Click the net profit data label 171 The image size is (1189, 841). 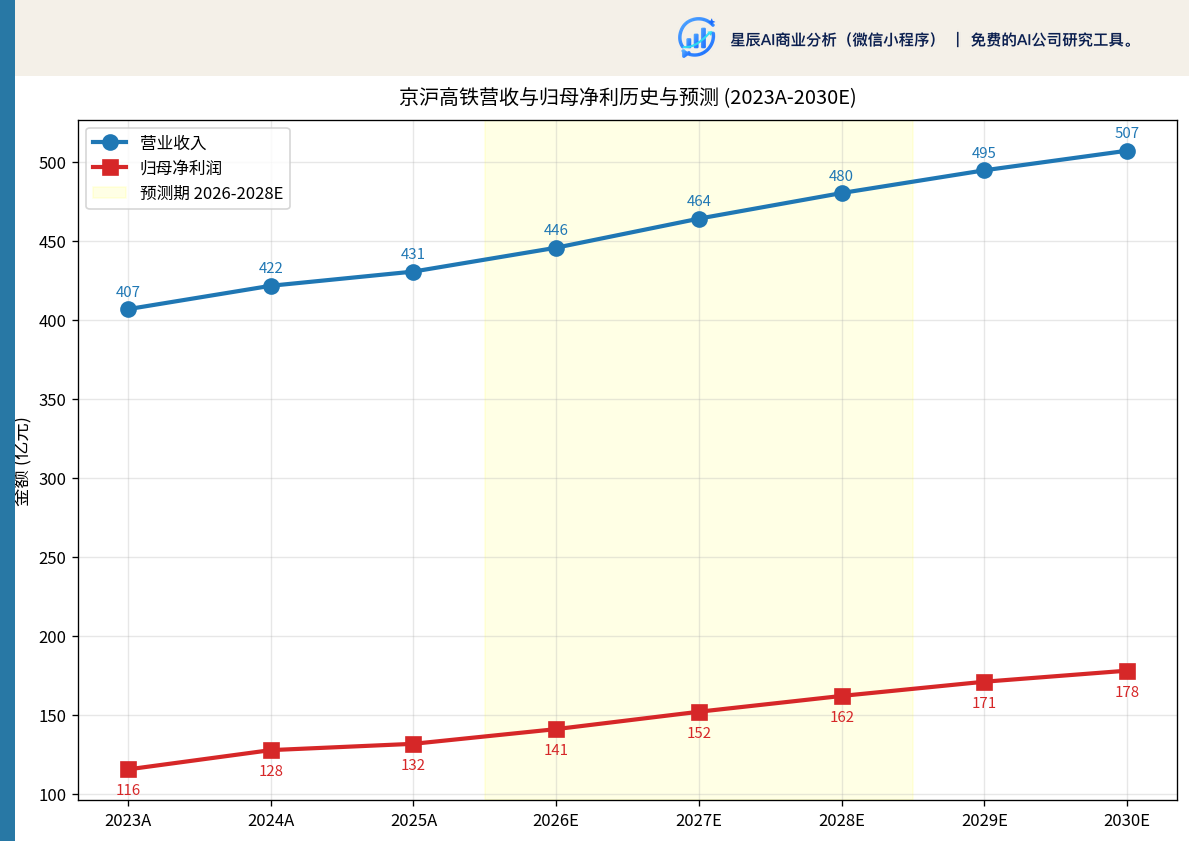coord(984,703)
